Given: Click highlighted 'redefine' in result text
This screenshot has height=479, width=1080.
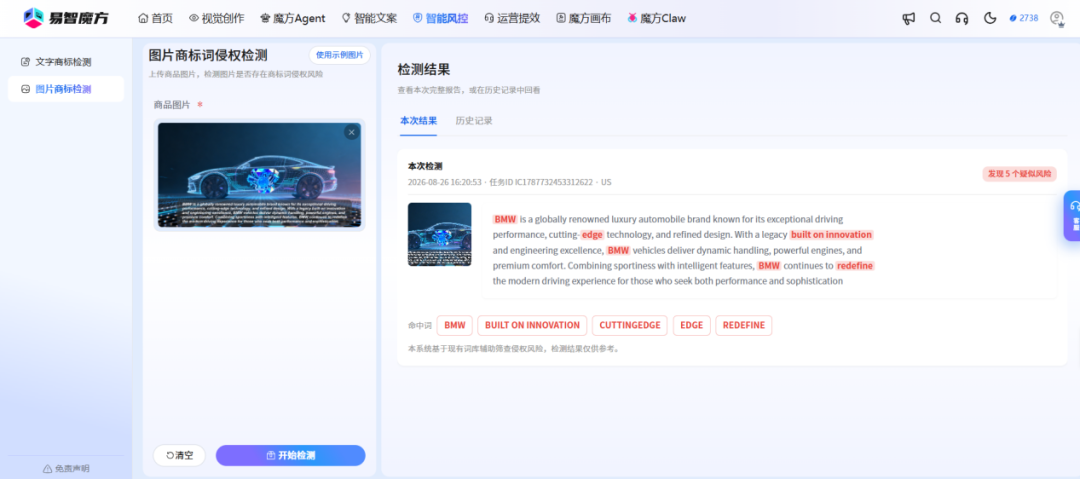Looking at the screenshot, I should pyautogui.click(x=855, y=266).
